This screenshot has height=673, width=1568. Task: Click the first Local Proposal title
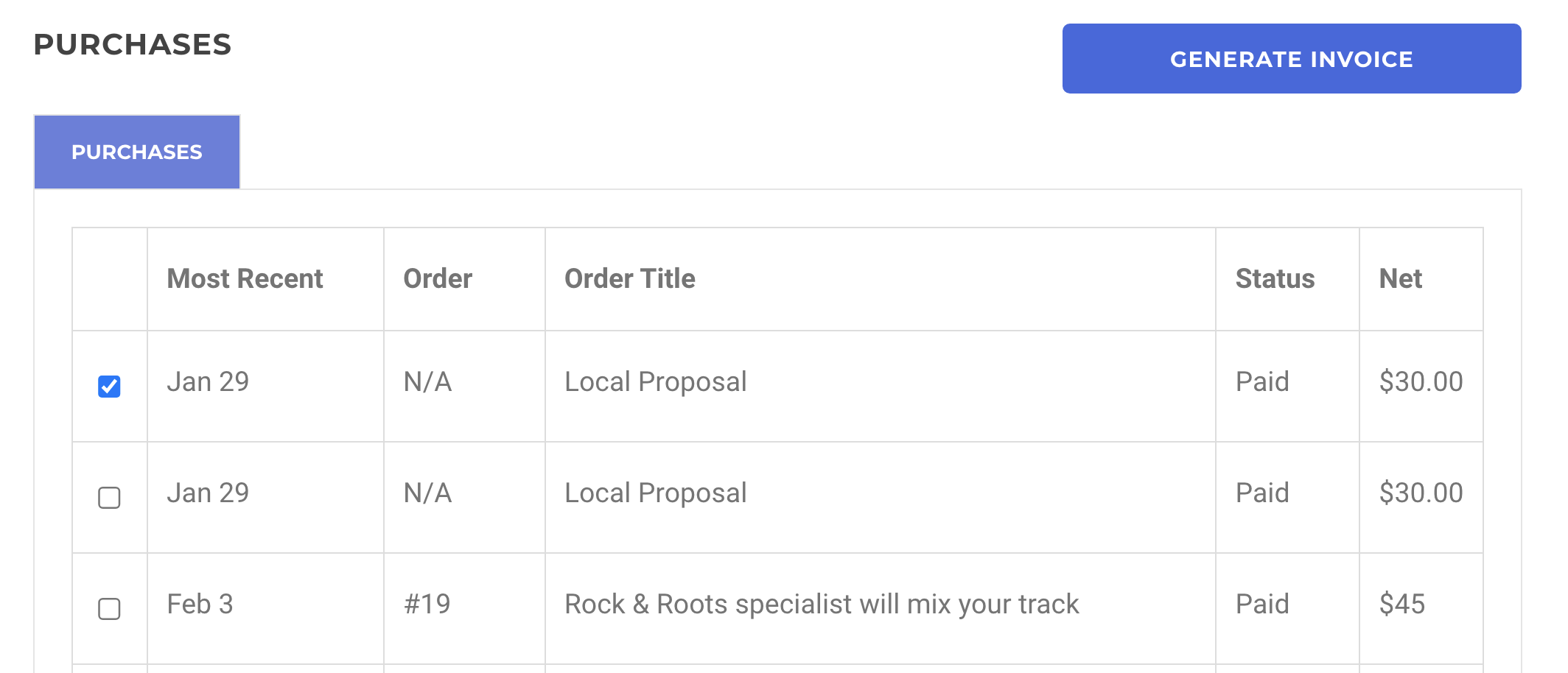click(655, 381)
